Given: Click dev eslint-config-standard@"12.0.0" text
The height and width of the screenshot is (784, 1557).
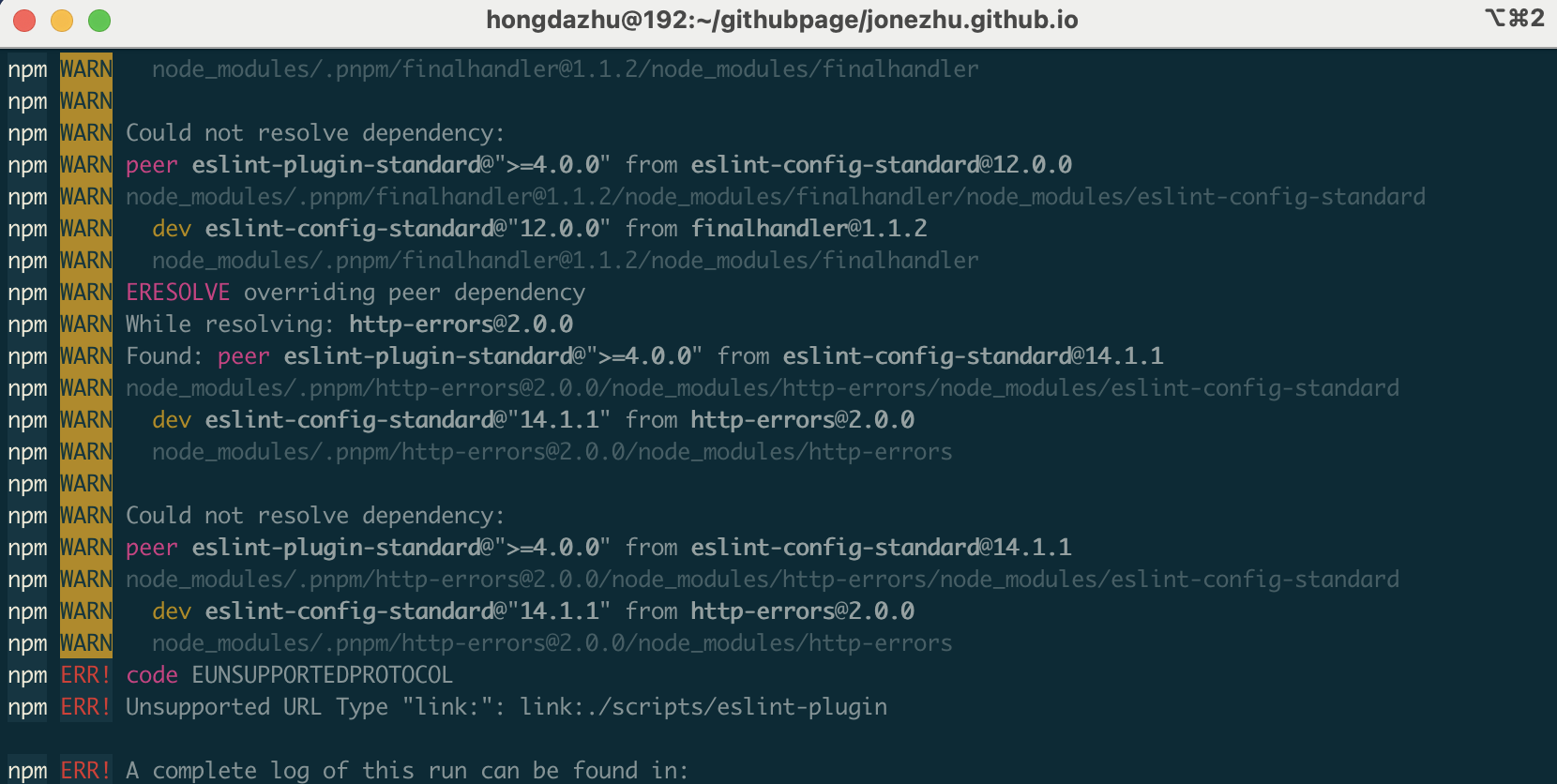Looking at the screenshot, I should point(381,229).
